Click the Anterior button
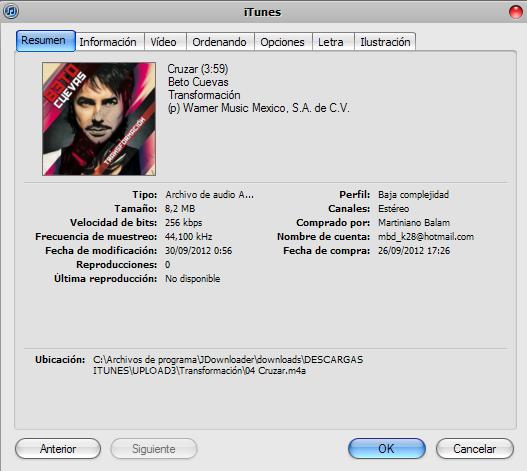The width and height of the screenshot is (527, 471). coord(58,448)
